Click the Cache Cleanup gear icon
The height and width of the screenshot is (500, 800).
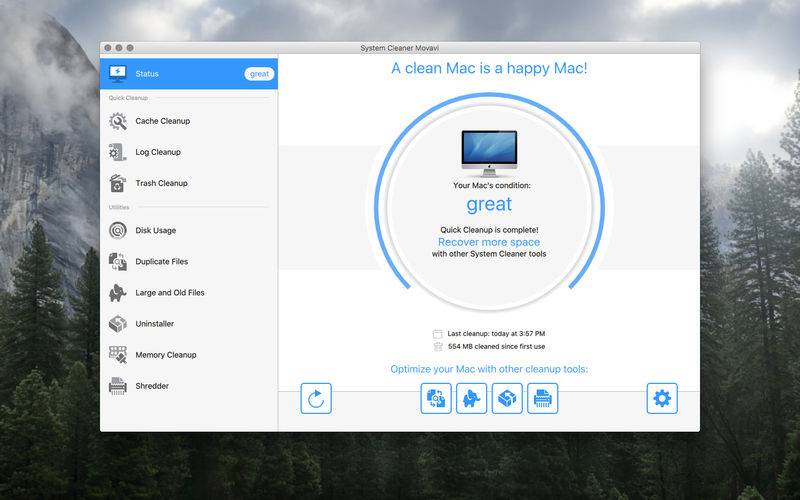(118, 121)
